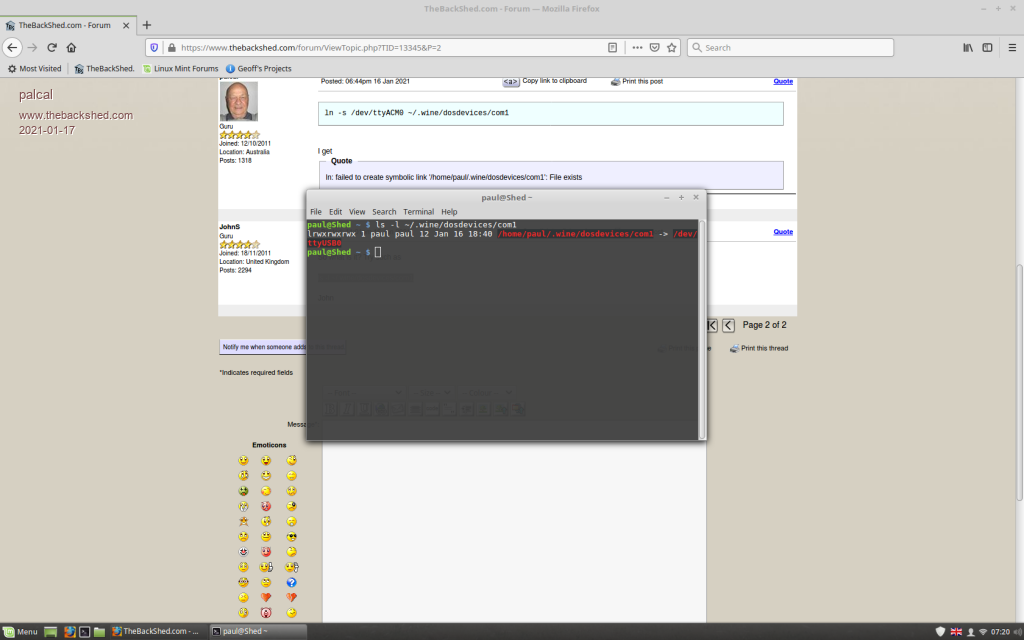Bookmark this page with the star icon

(672, 47)
